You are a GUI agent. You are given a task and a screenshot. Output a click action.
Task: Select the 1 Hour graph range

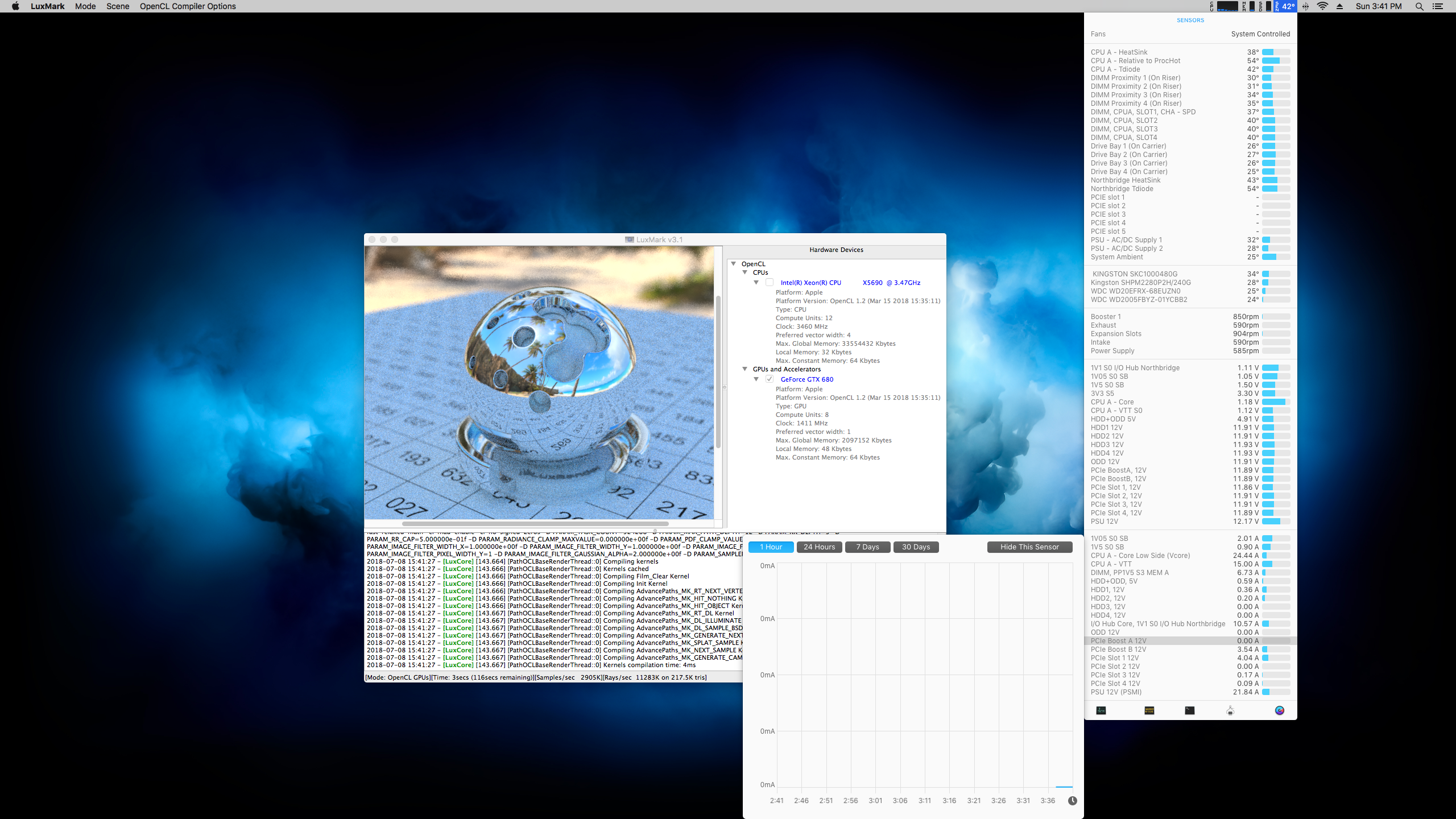(x=771, y=547)
